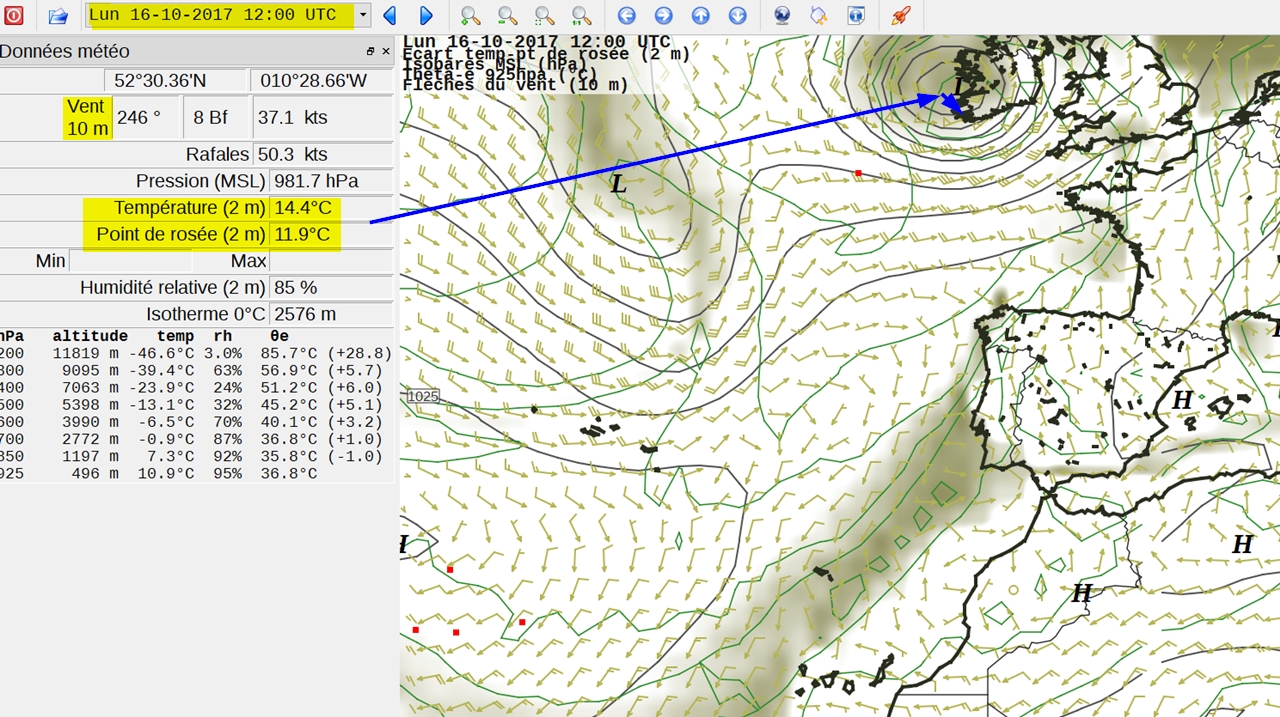Close the Données météo panel

pos(386,51)
